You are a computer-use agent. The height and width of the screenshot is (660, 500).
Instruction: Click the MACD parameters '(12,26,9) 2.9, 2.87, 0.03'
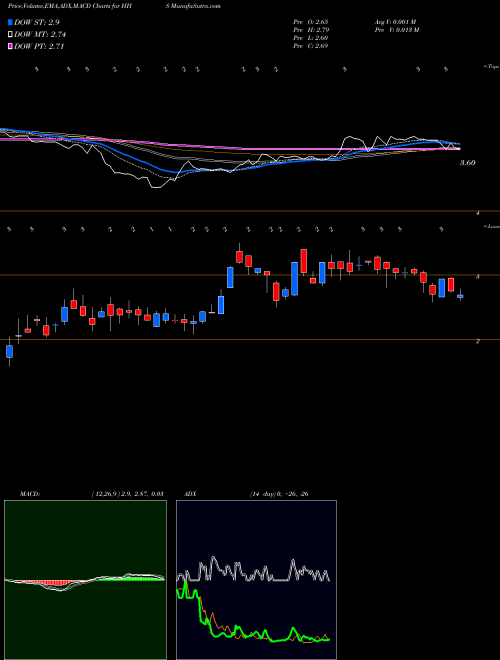(x=128, y=493)
